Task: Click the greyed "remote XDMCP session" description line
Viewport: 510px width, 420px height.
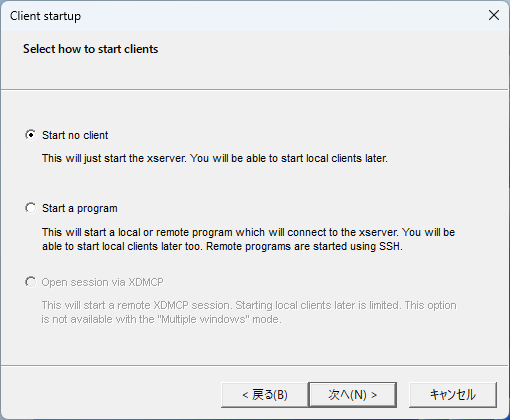Action: tap(249, 305)
